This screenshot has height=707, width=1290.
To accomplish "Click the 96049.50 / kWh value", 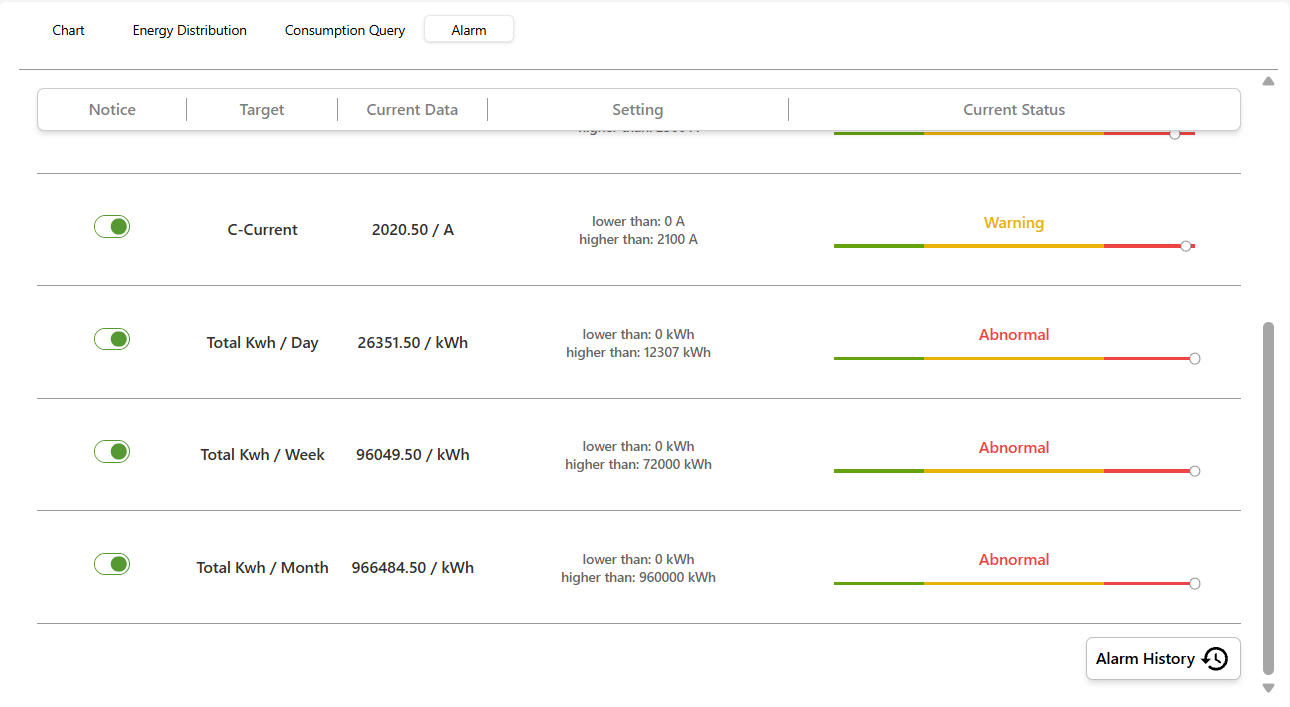I will click(413, 455).
